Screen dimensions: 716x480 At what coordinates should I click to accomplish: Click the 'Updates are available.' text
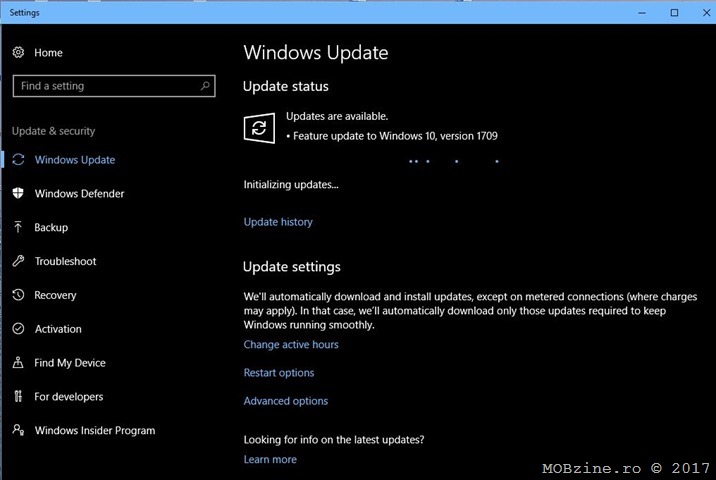tap(337, 116)
